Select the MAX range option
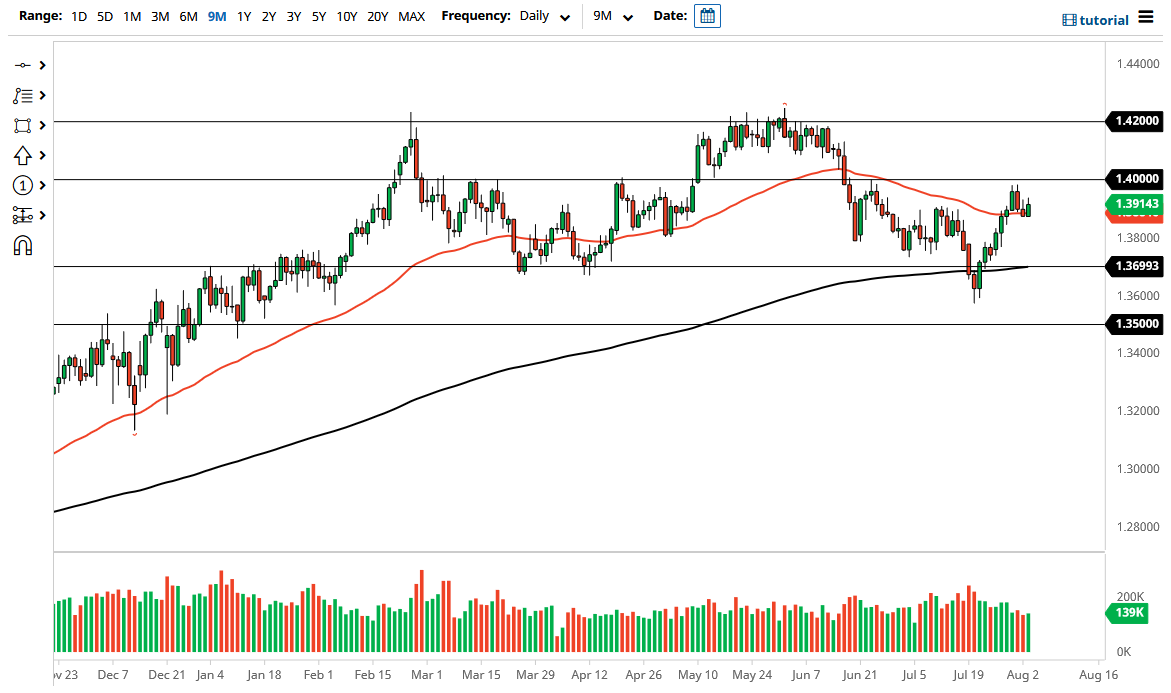The width and height of the screenshot is (1171, 693). [411, 16]
